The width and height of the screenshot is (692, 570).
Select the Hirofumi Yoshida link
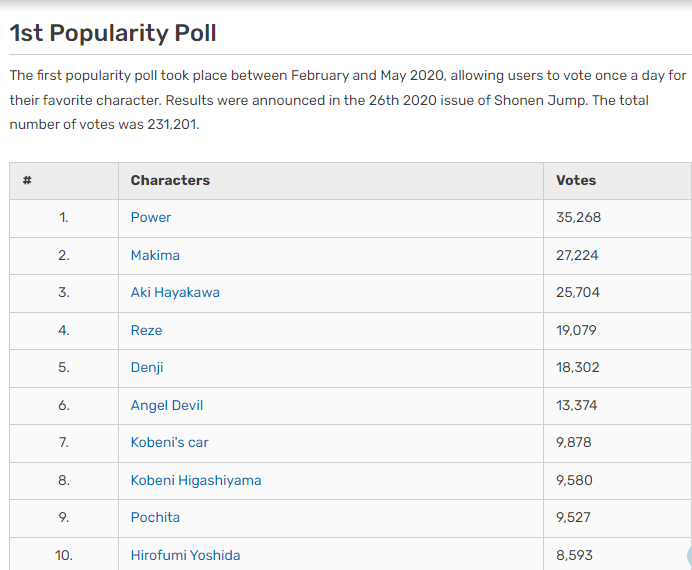pos(185,555)
